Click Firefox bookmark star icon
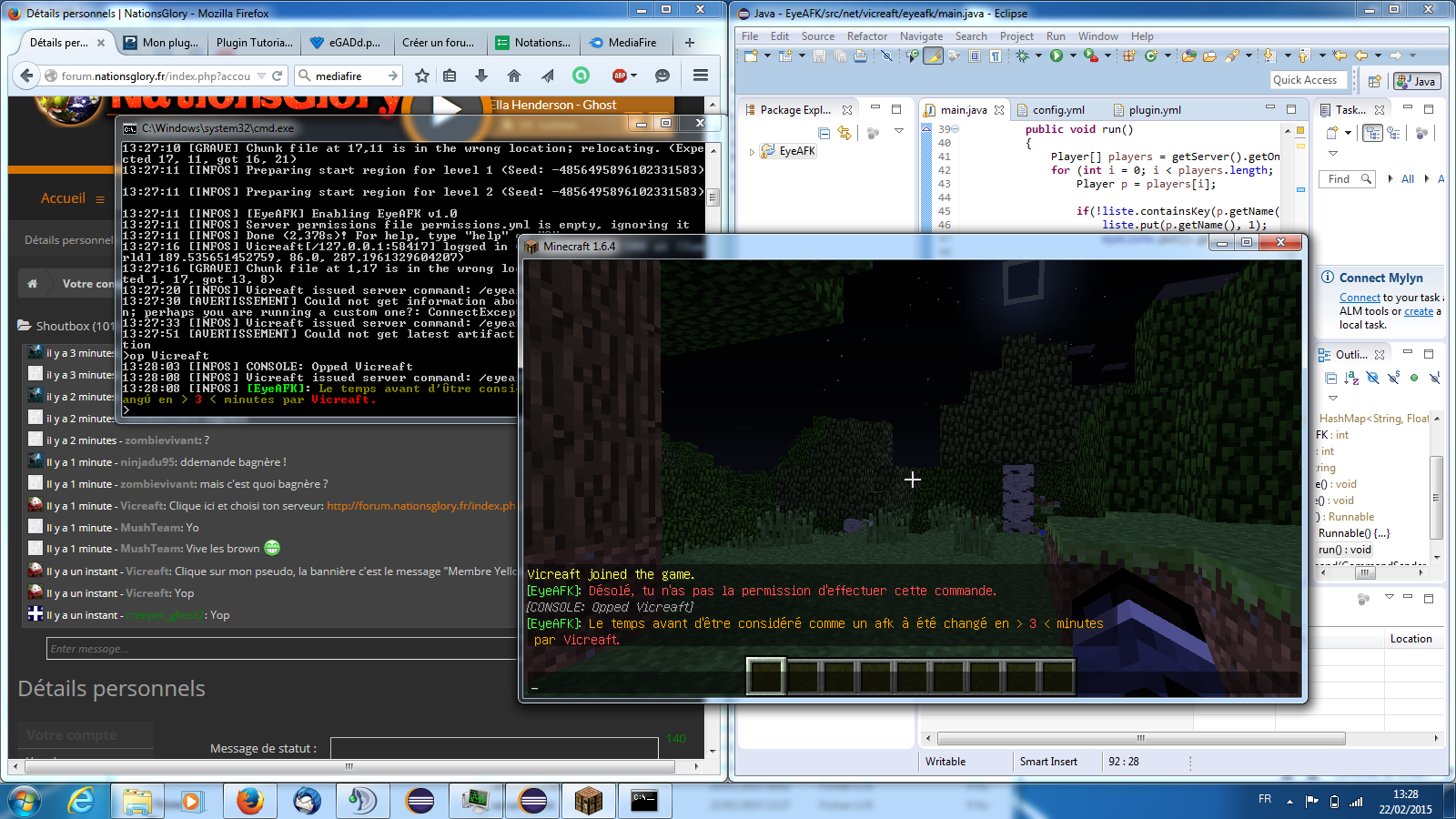Screen dimensions: 1456x819 (422, 76)
